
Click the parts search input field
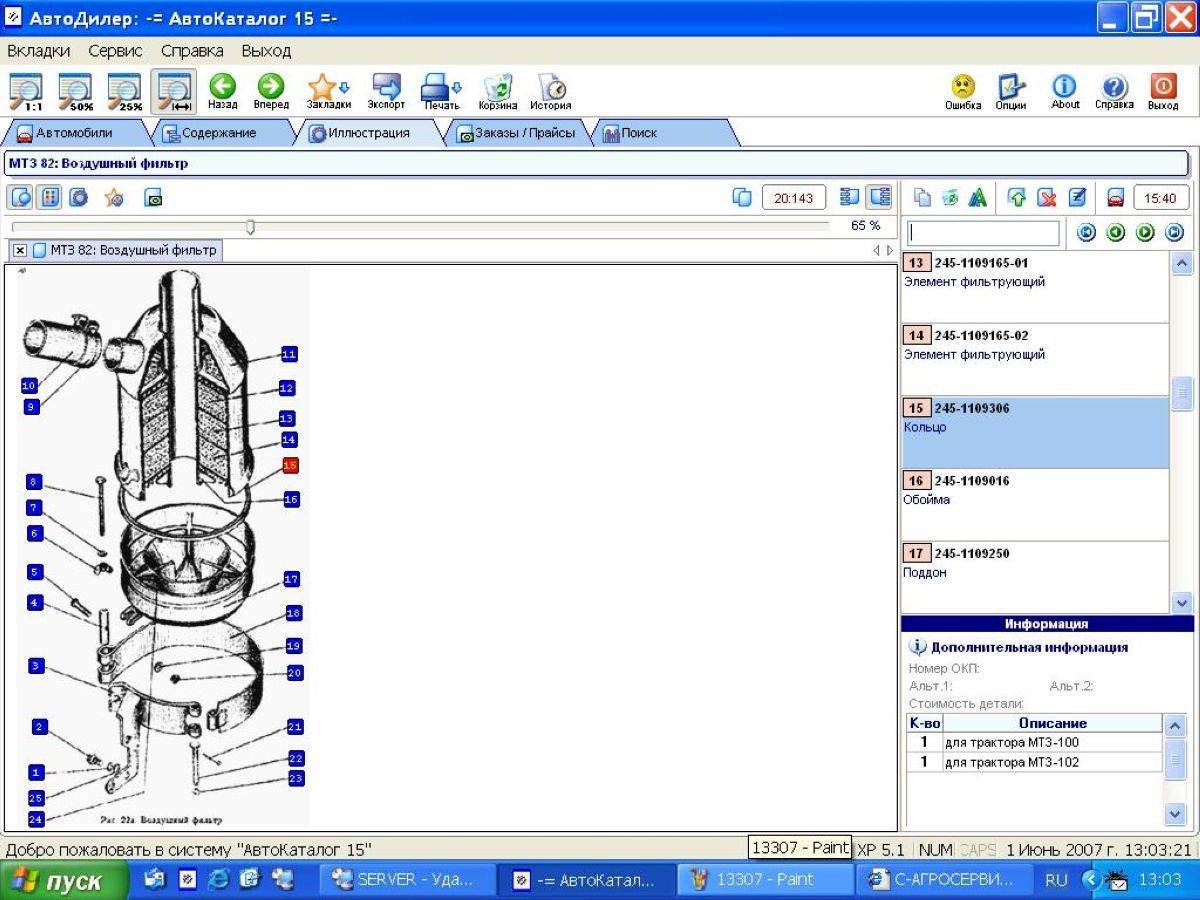[x=983, y=233]
